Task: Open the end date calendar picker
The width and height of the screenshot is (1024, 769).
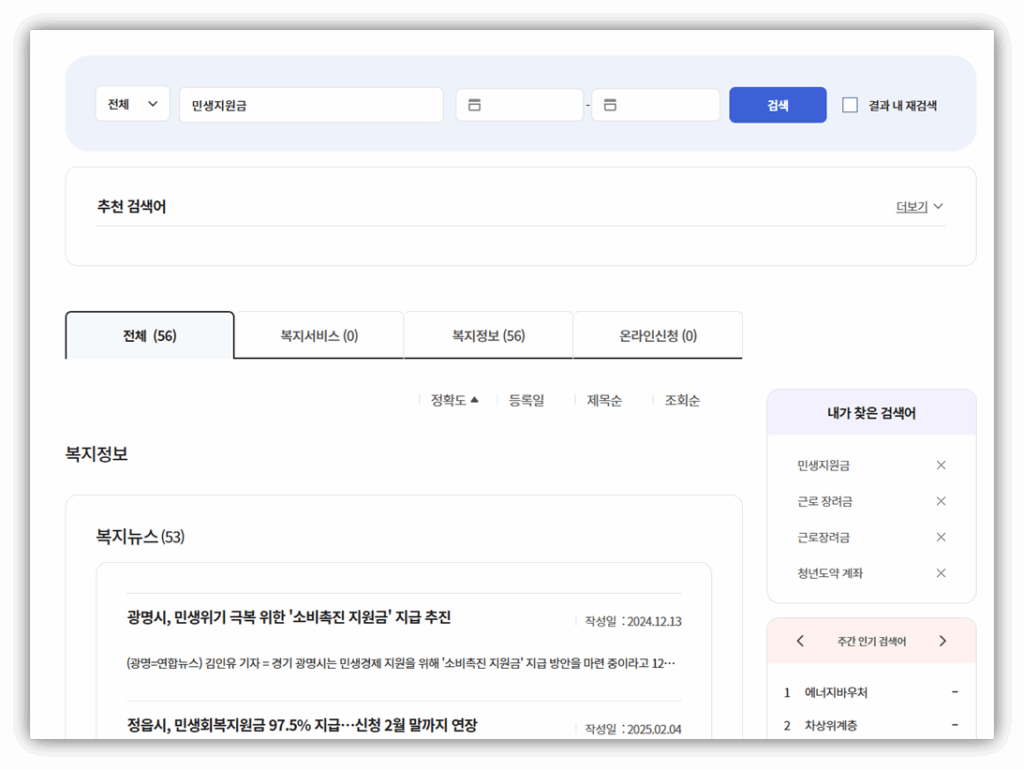Action: [610, 105]
